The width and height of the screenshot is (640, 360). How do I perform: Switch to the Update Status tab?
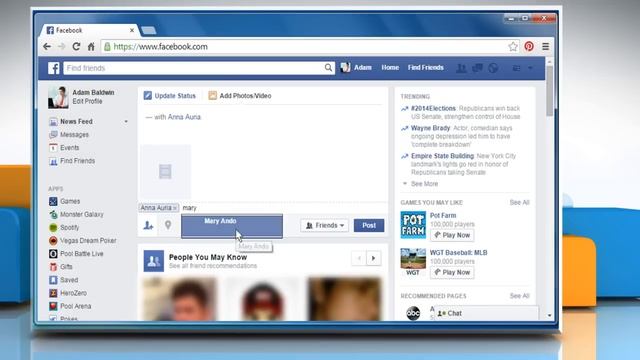pos(169,96)
